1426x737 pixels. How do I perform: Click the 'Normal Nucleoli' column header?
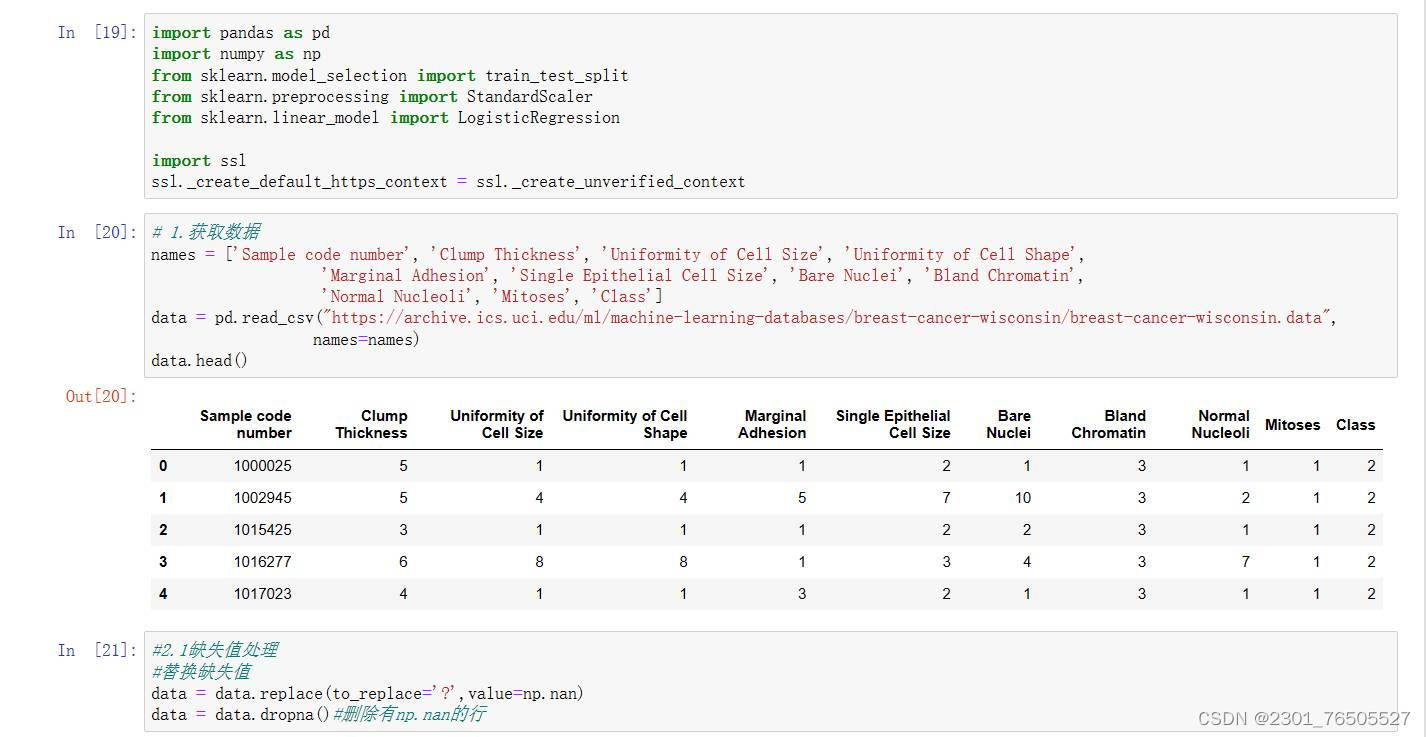point(1221,424)
